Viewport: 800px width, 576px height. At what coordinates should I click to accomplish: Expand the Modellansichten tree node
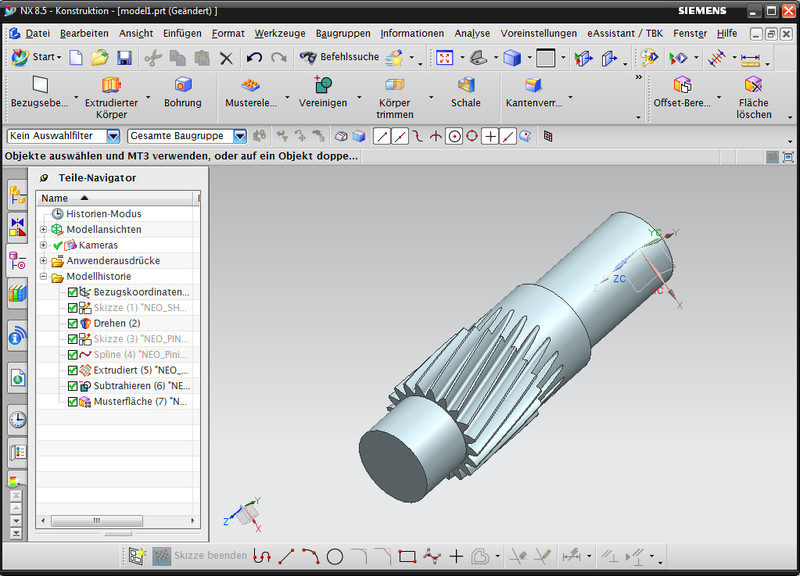point(44,229)
